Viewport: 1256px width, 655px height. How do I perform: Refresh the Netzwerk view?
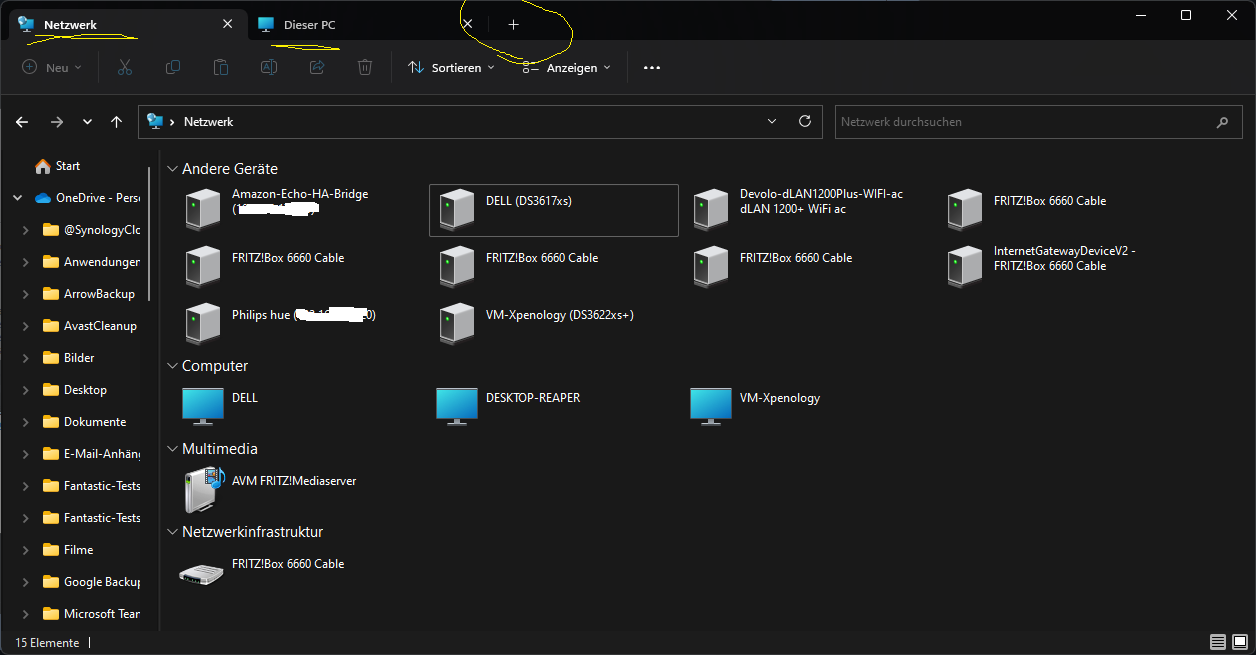click(x=805, y=121)
